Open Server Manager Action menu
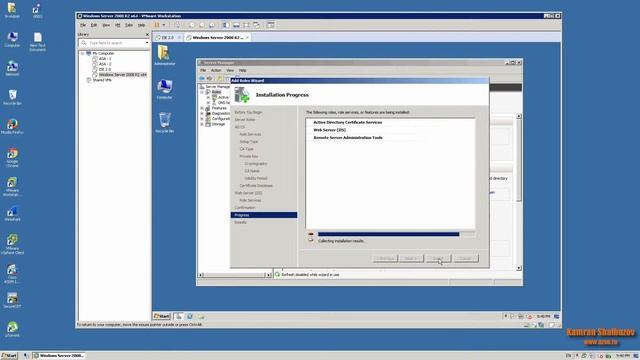This screenshot has width=640, height=360. click(216, 71)
